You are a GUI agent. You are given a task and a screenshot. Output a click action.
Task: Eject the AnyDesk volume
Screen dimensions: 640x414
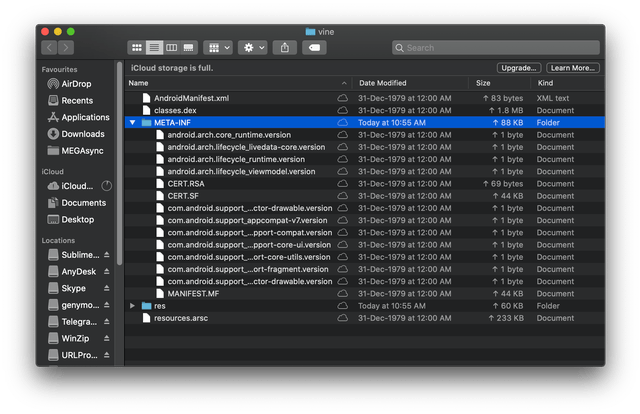(x=107, y=272)
